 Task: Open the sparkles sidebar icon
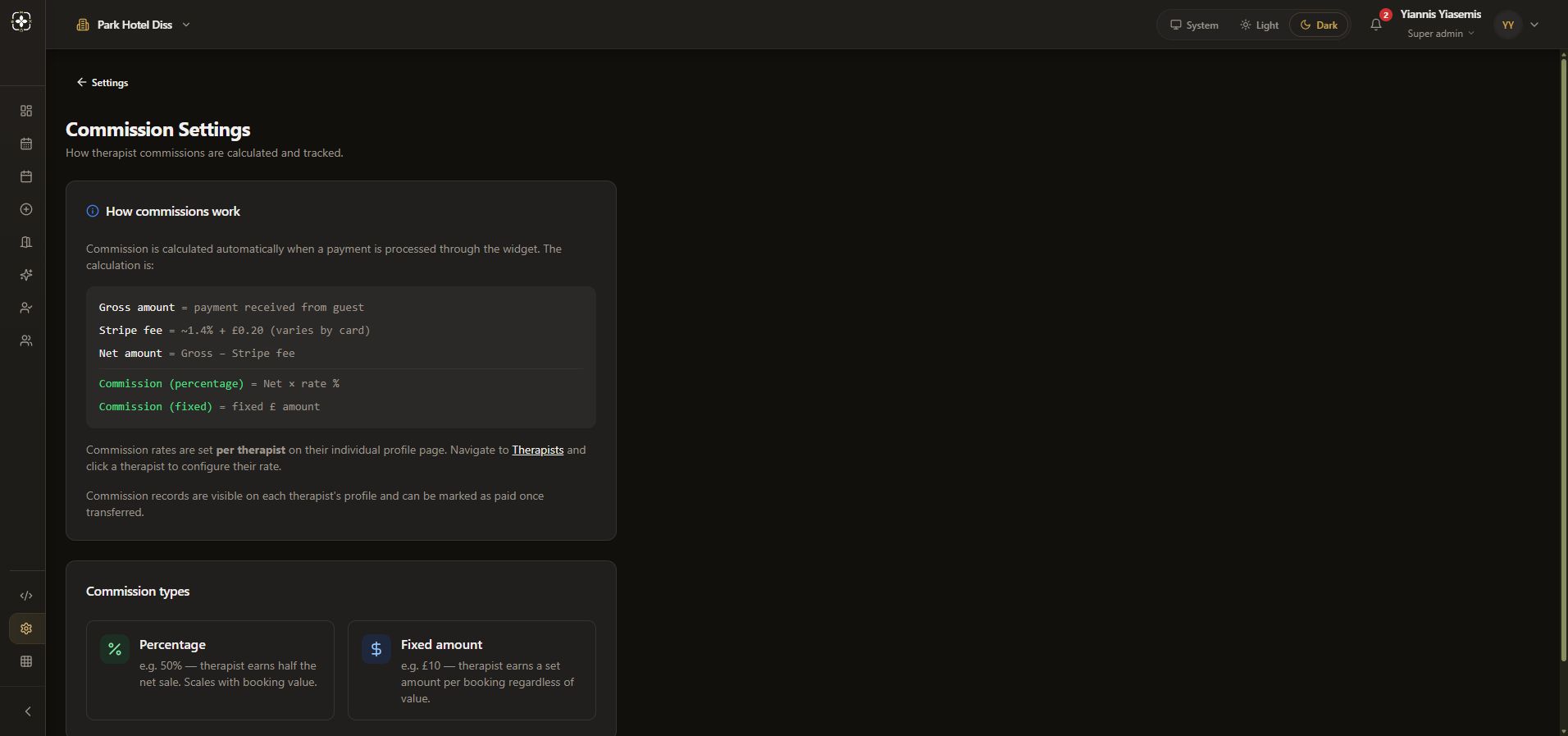(x=26, y=275)
